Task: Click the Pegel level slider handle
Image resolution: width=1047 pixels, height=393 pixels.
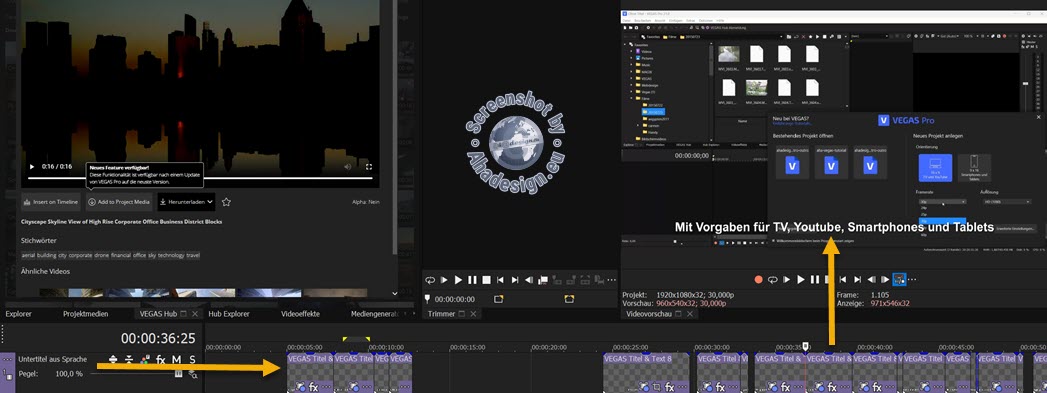Action: (x=178, y=374)
